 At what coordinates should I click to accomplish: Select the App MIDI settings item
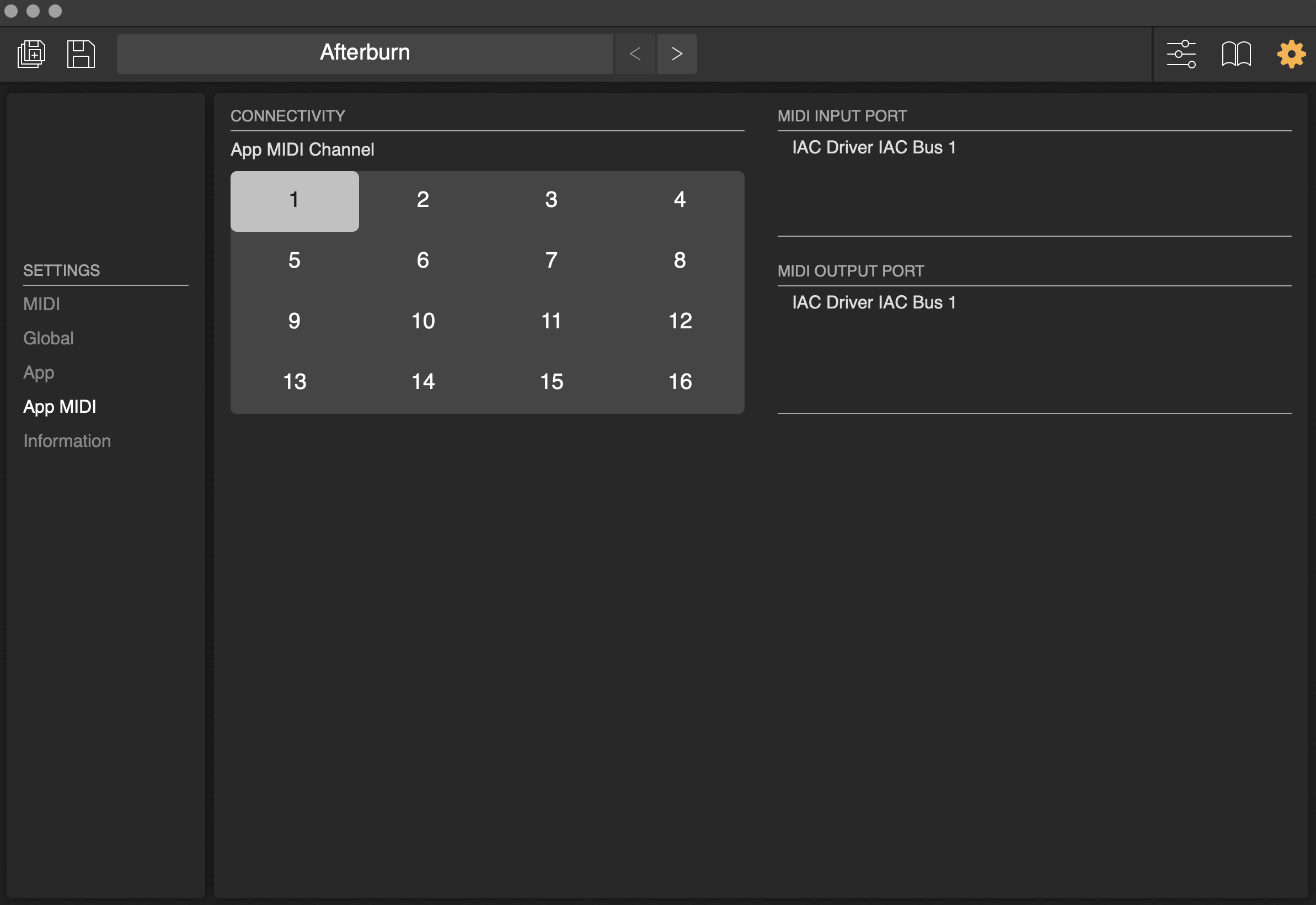[60, 407]
